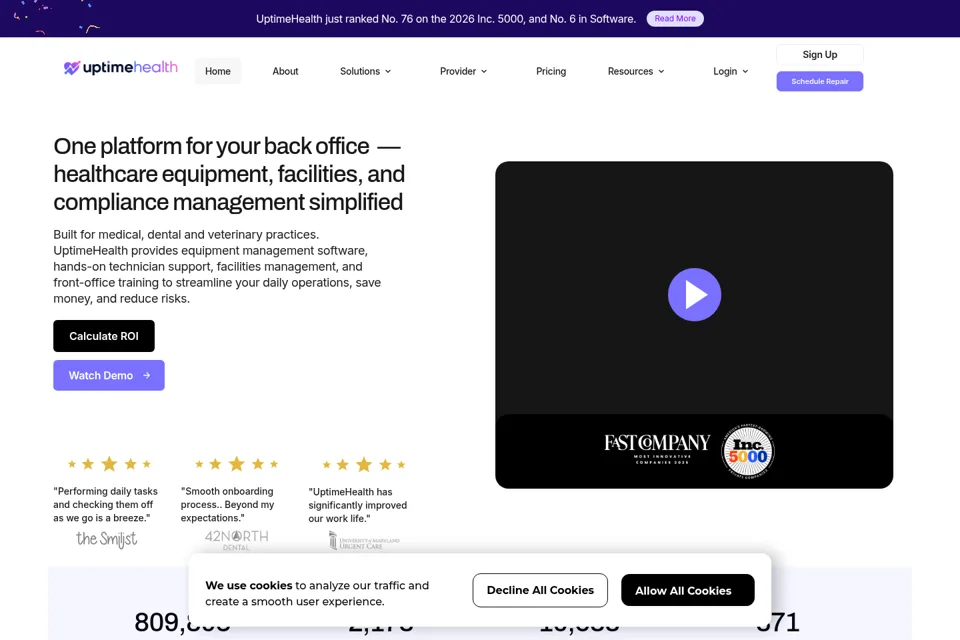Click the Smilist logo
The height and width of the screenshot is (640, 960).
coord(107,539)
